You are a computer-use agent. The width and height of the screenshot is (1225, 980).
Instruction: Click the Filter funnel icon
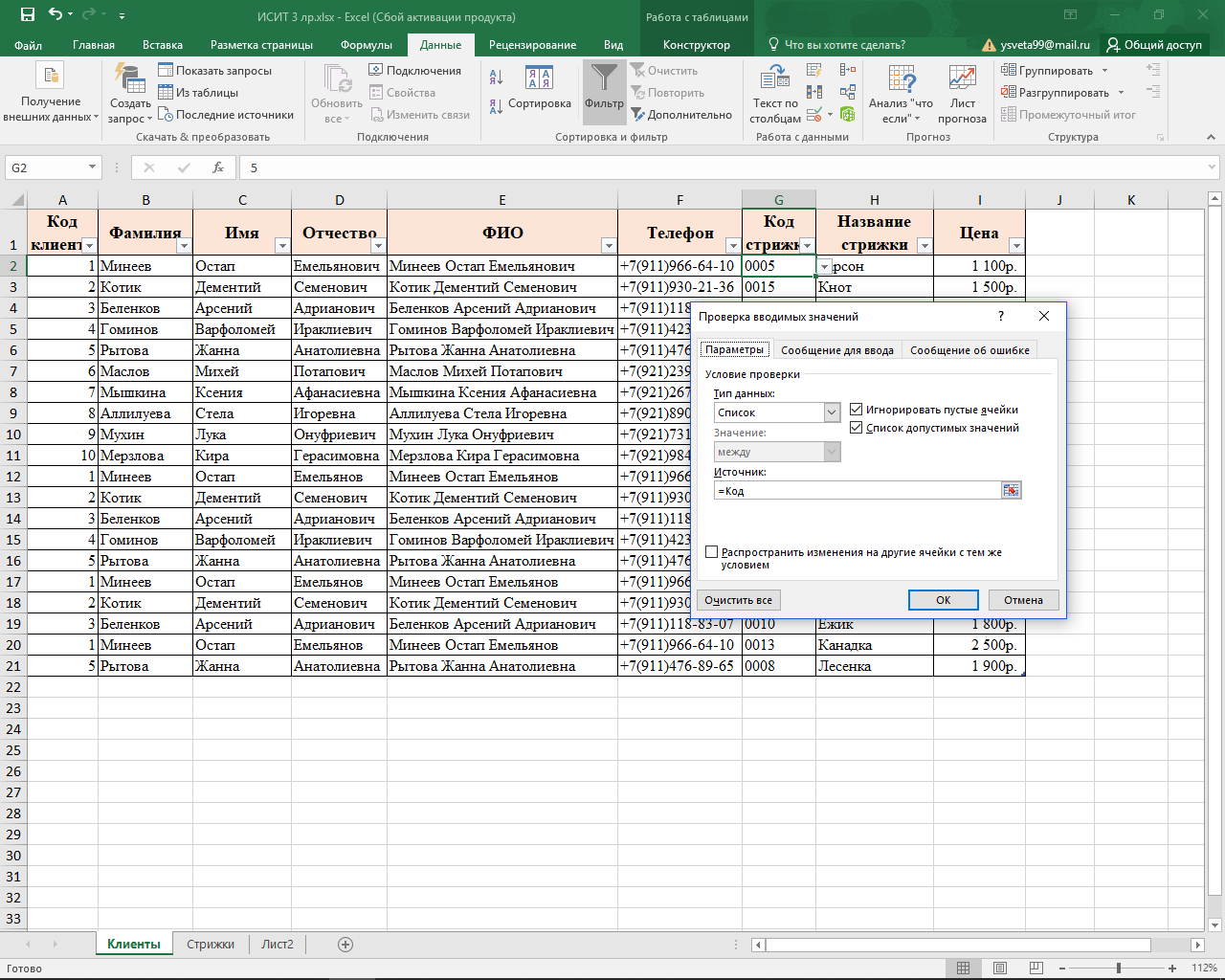(x=604, y=80)
